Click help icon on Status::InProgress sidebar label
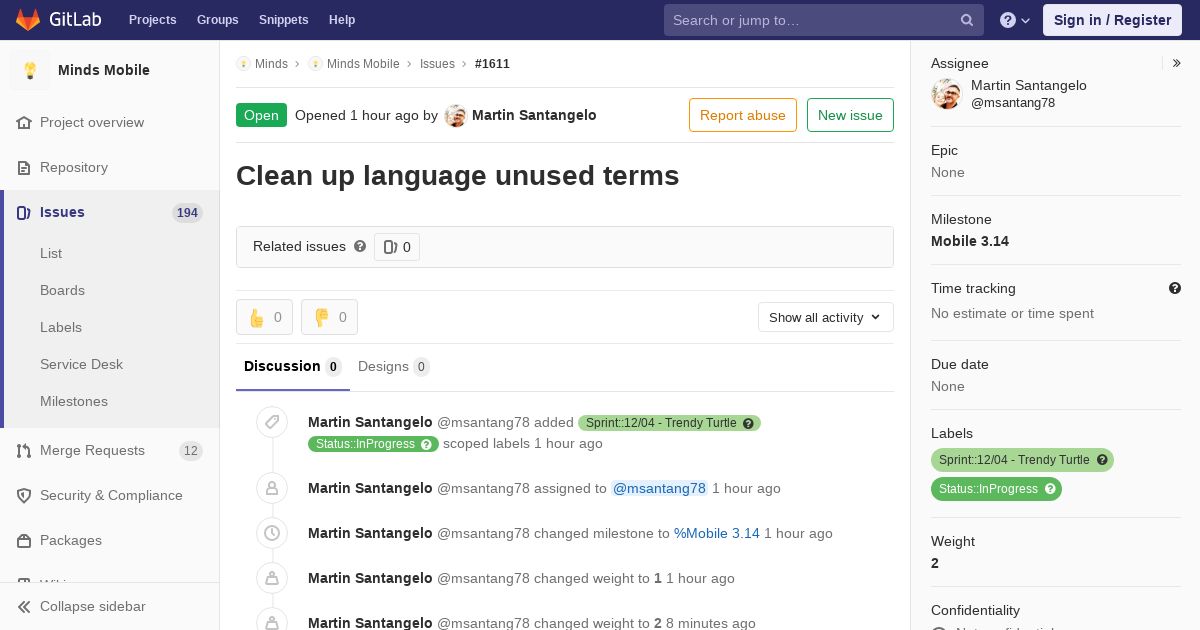 pyautogui.click(x=1050, y=489)
